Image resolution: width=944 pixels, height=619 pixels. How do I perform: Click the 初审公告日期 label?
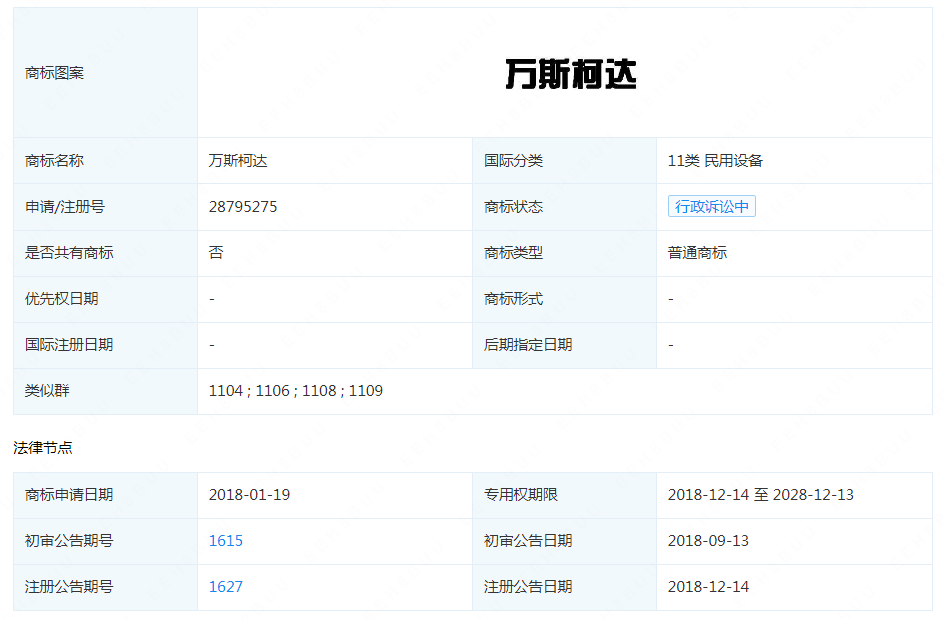[x=528, y=541]
